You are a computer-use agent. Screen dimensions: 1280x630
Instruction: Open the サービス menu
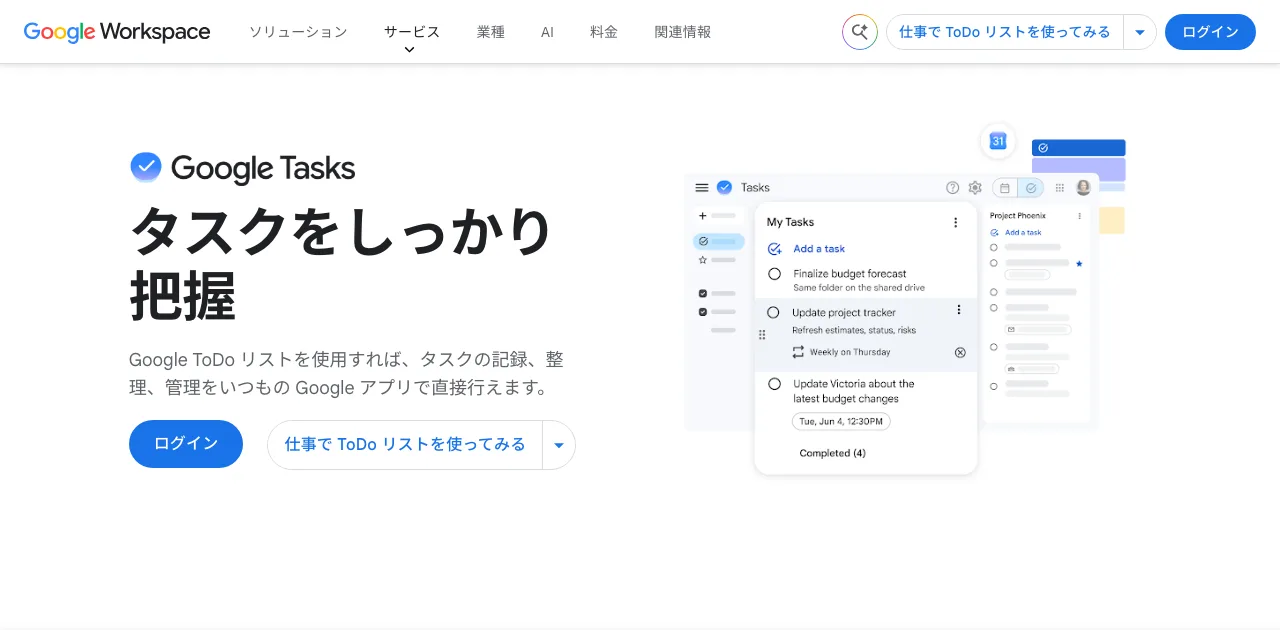tap(412, 32)
